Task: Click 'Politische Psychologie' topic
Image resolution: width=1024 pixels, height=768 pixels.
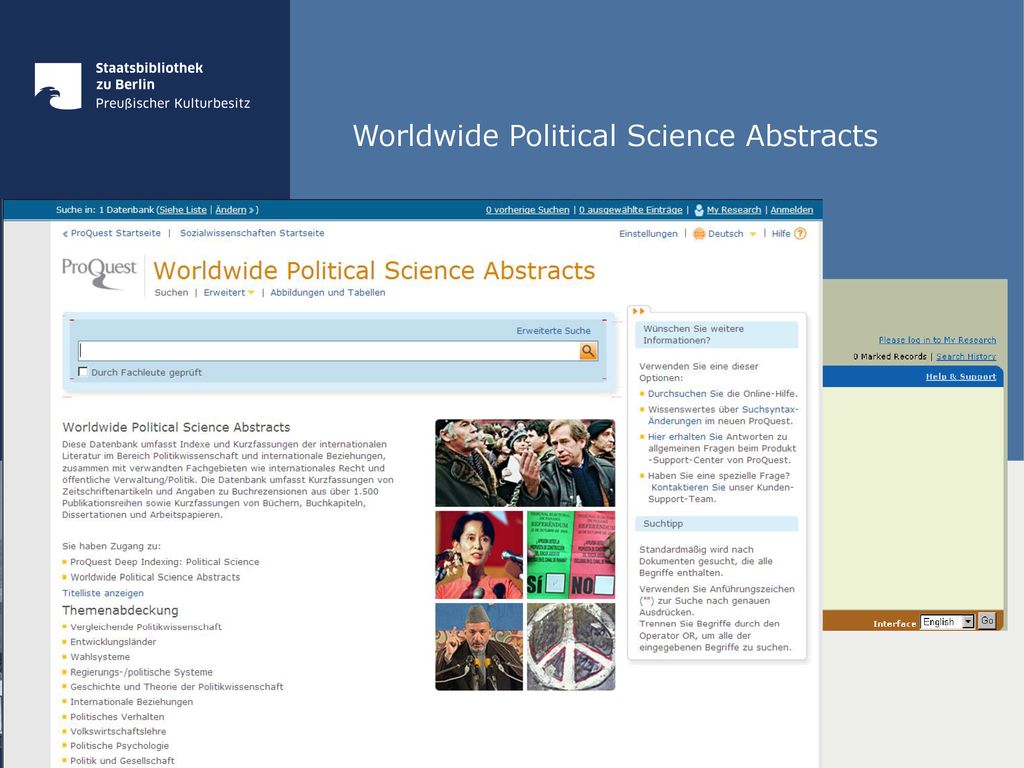Action: tap(120, 746)
